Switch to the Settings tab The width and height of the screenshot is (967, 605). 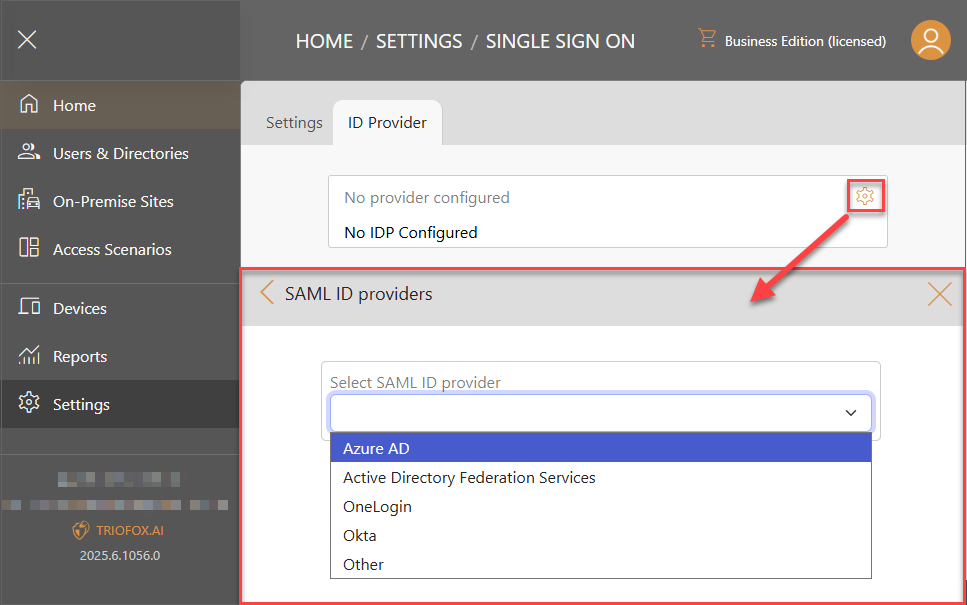(x=294, y=123)
